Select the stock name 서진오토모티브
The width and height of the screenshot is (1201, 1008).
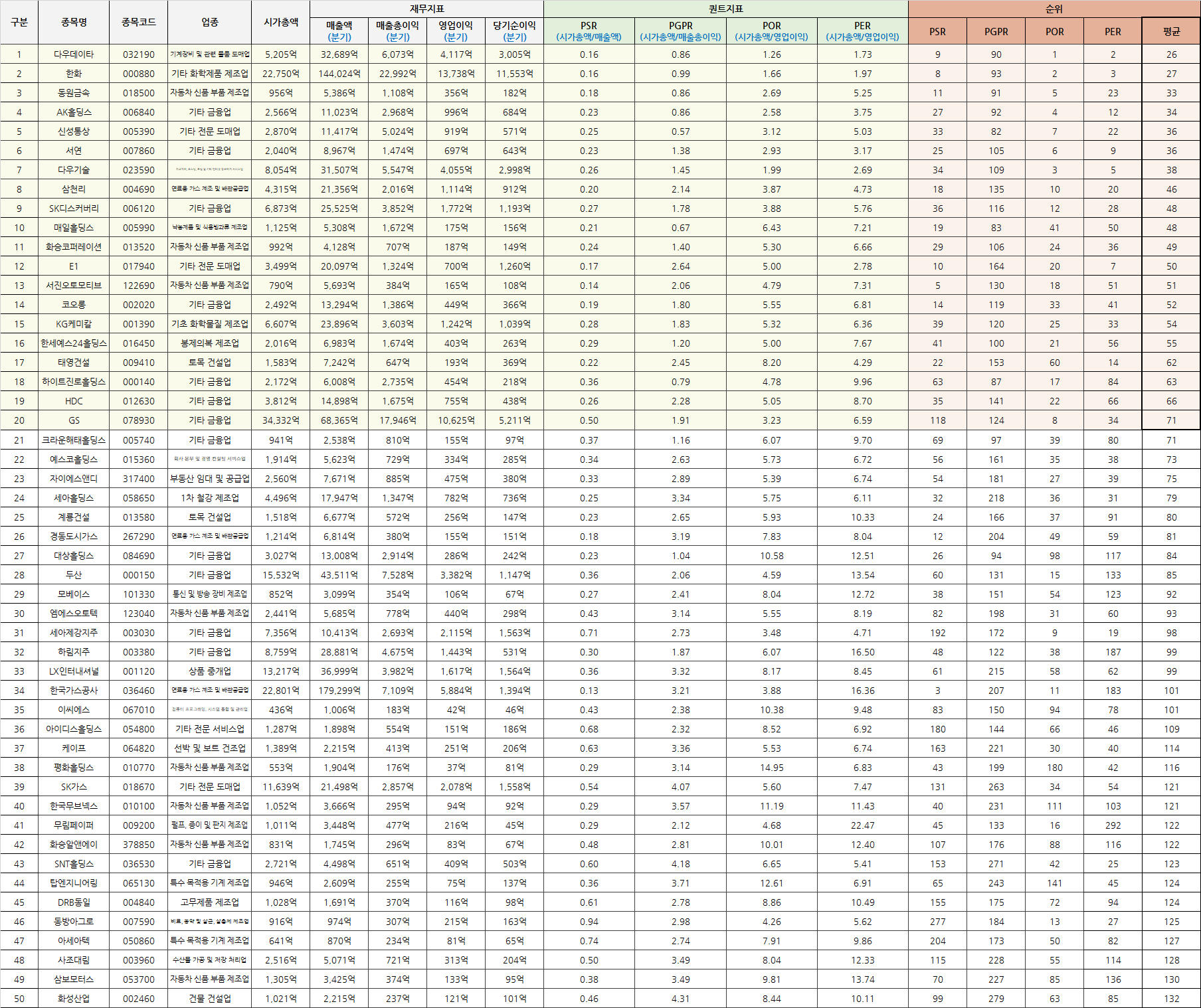point(74,286)
